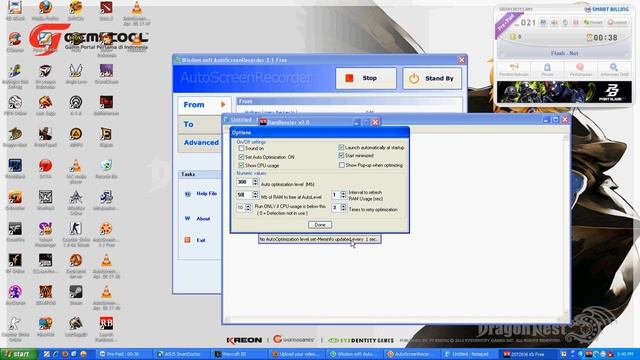Uncheck Launch automatically at startup

pyautogui.click(x=342, y=147)
